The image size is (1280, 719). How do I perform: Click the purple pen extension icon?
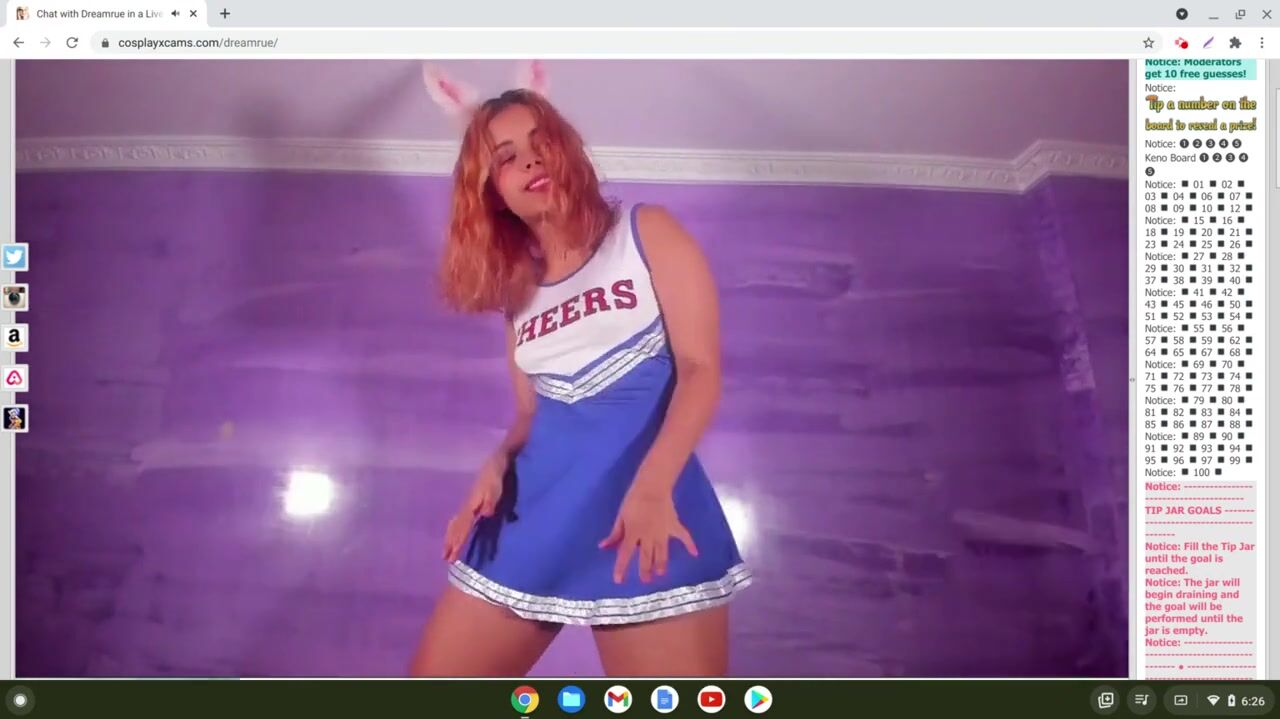1208,43
